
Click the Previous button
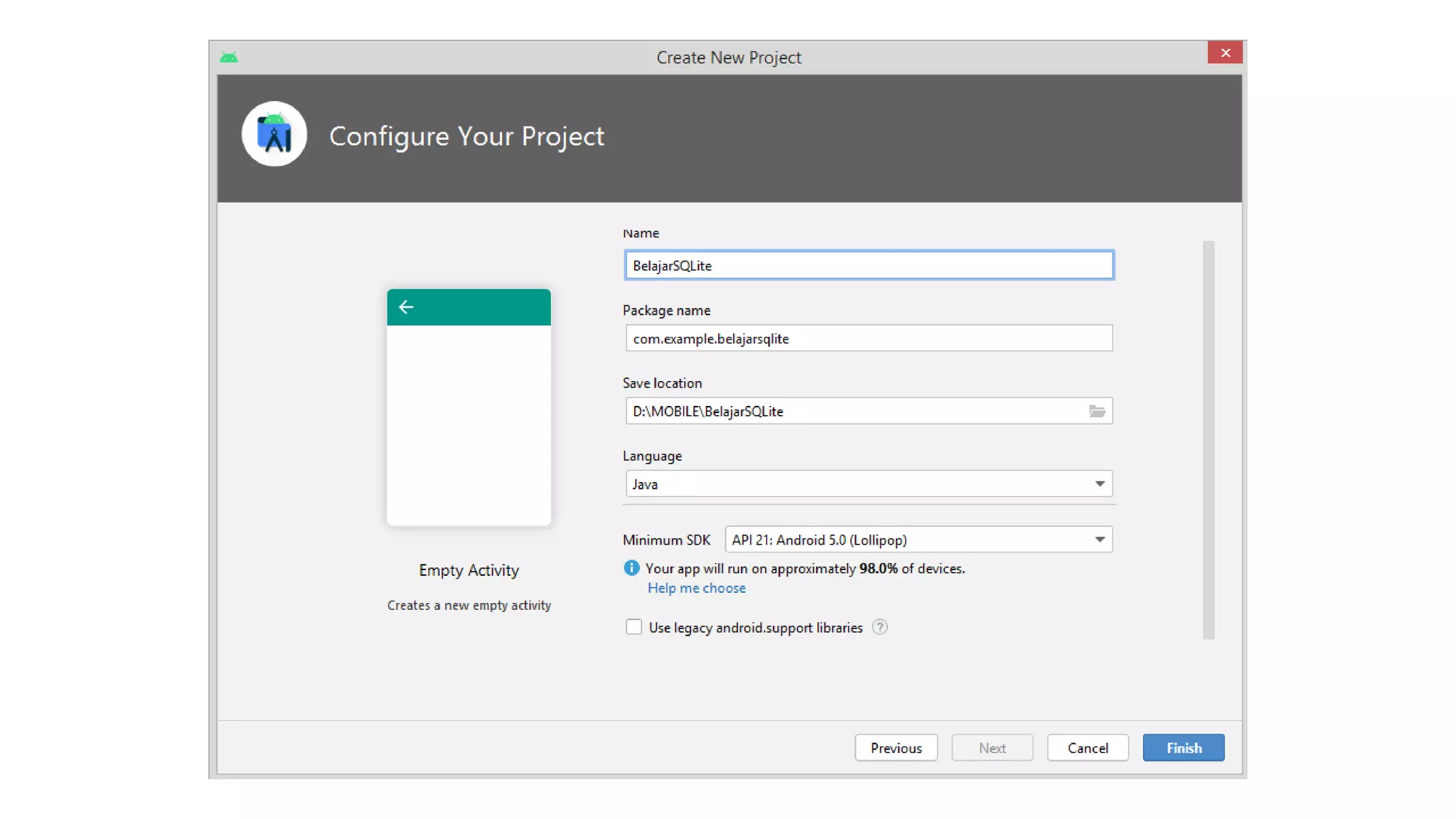pos(896,748)
